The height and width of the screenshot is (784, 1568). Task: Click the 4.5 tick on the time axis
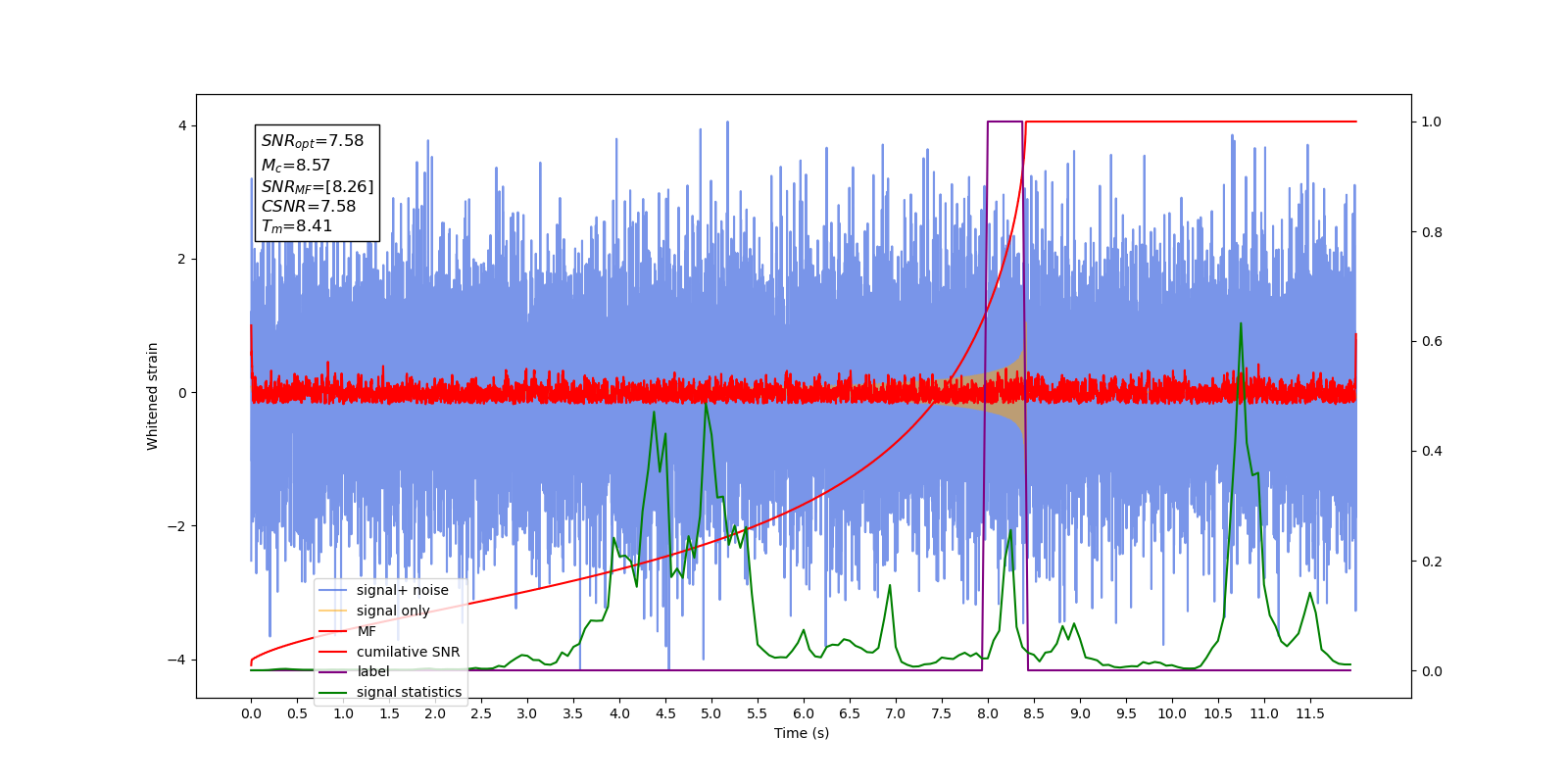tap(665, 713)
